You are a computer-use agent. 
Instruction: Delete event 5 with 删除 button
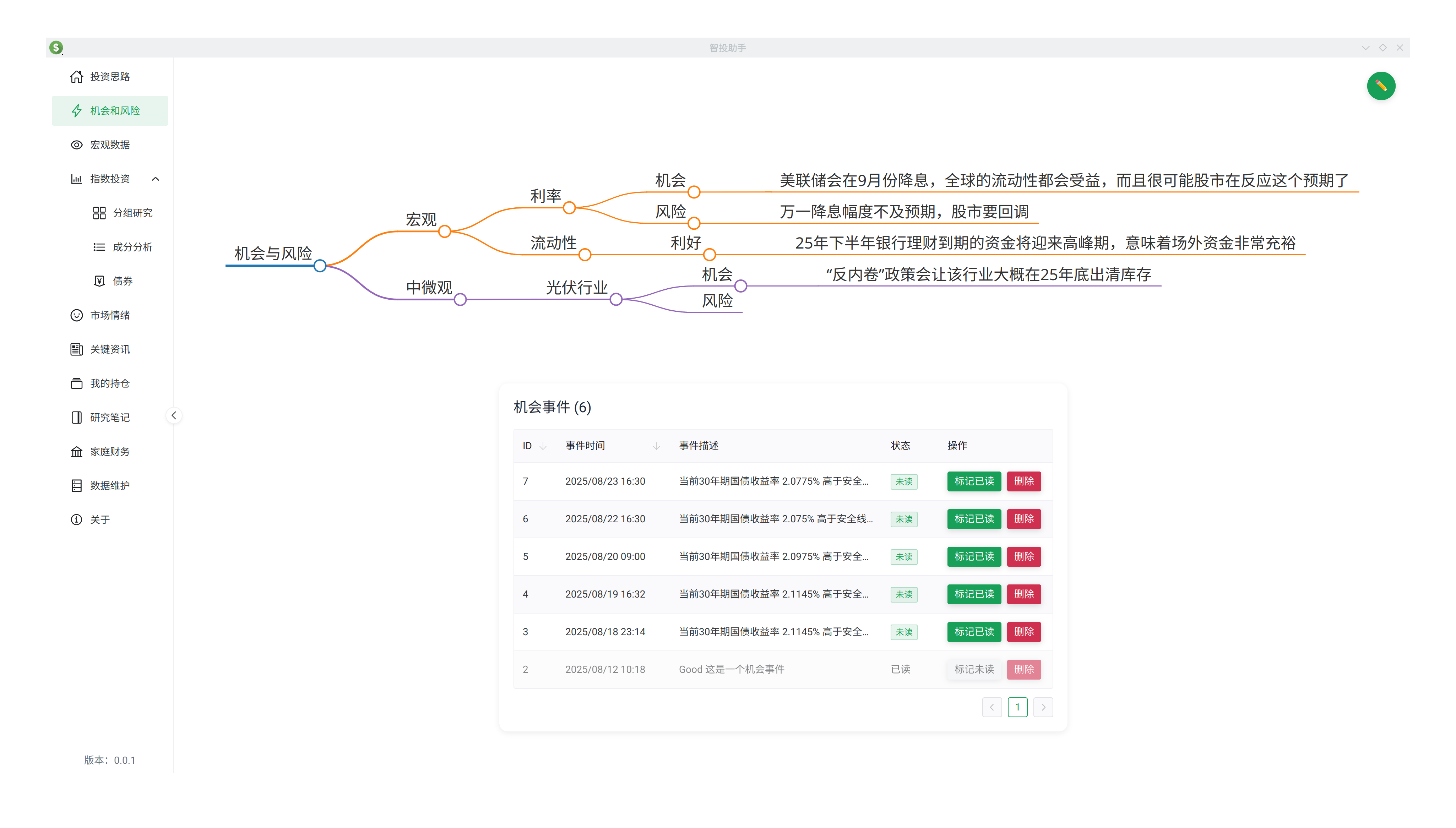point(1023,556)
